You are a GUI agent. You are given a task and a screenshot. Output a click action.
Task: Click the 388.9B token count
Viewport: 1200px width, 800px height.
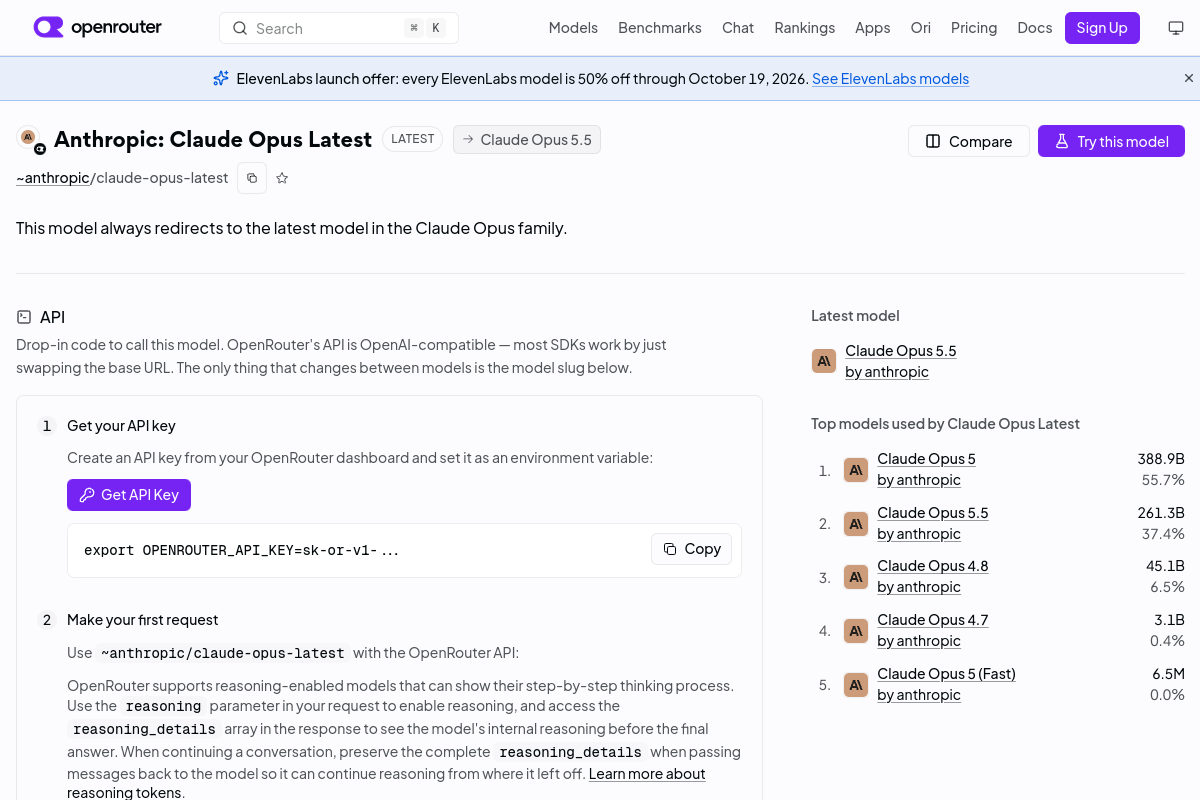click(x=1161, y=459)
